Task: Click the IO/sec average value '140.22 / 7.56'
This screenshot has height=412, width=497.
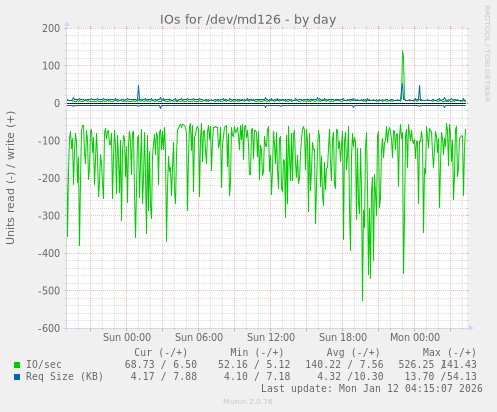Action: pyautogui.click(x=344, y=365)
